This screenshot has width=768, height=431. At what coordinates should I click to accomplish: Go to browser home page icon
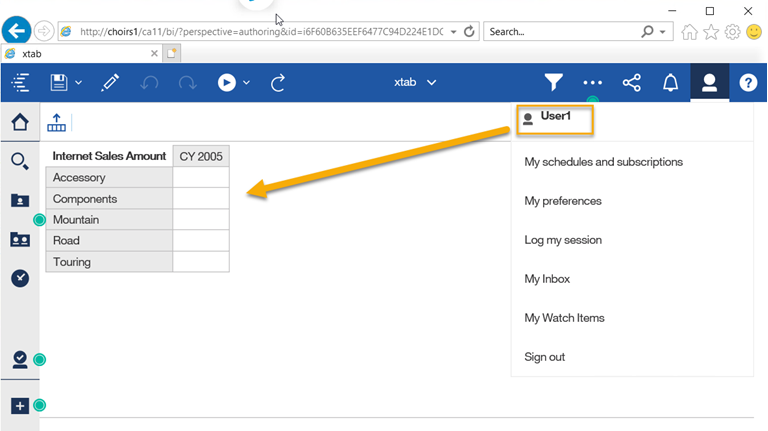[x=689, y=32]
